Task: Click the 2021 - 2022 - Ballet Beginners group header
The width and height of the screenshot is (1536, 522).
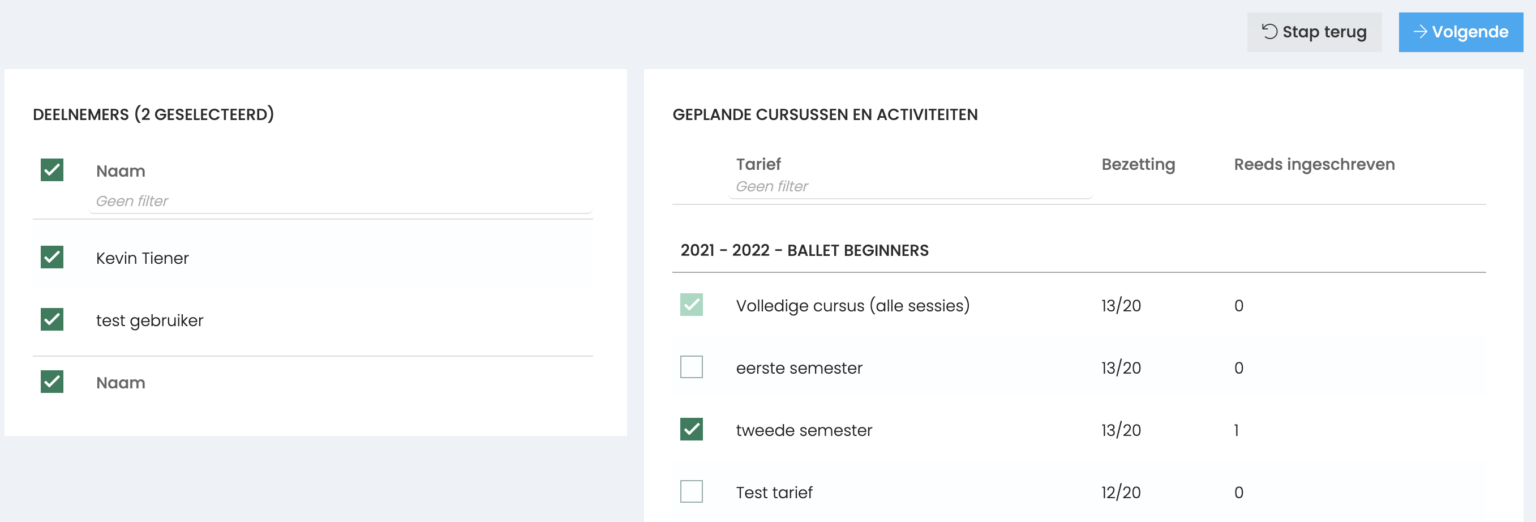Action: click(x=805, y=250)
